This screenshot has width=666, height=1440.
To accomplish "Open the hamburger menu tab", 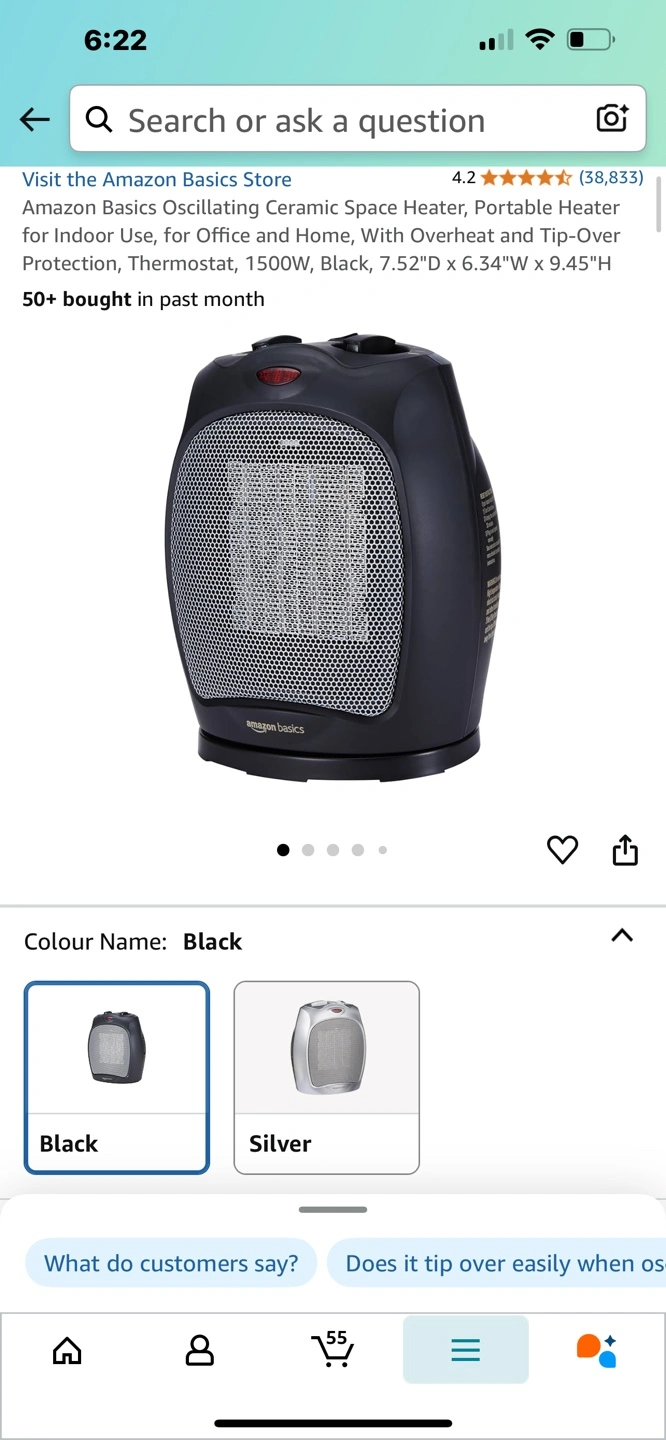I will tap(466, 1350).
